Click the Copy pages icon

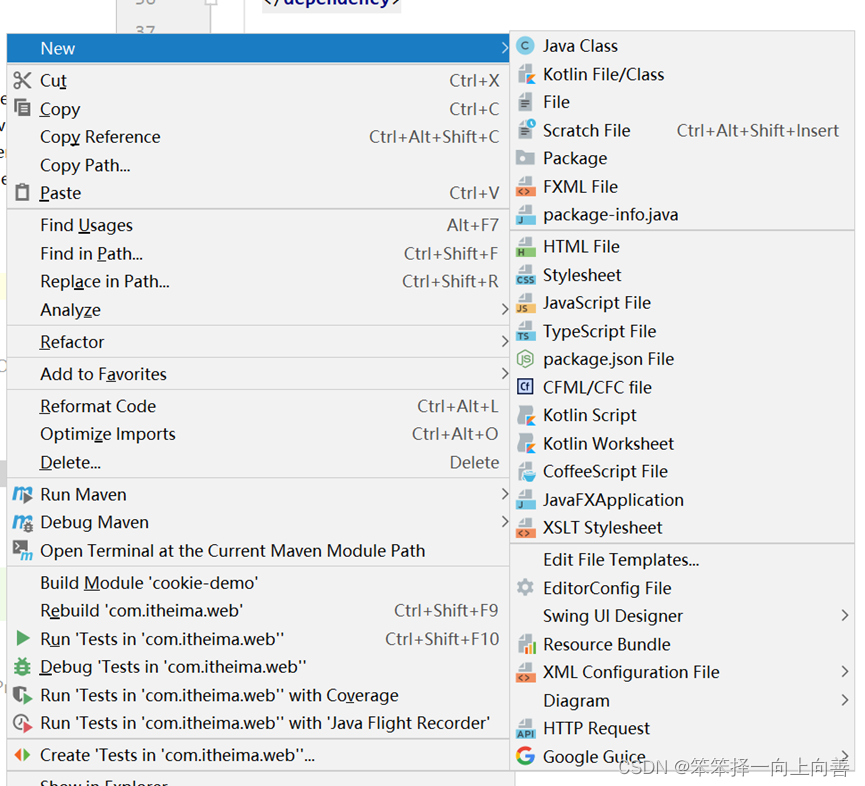click(22, 108)
